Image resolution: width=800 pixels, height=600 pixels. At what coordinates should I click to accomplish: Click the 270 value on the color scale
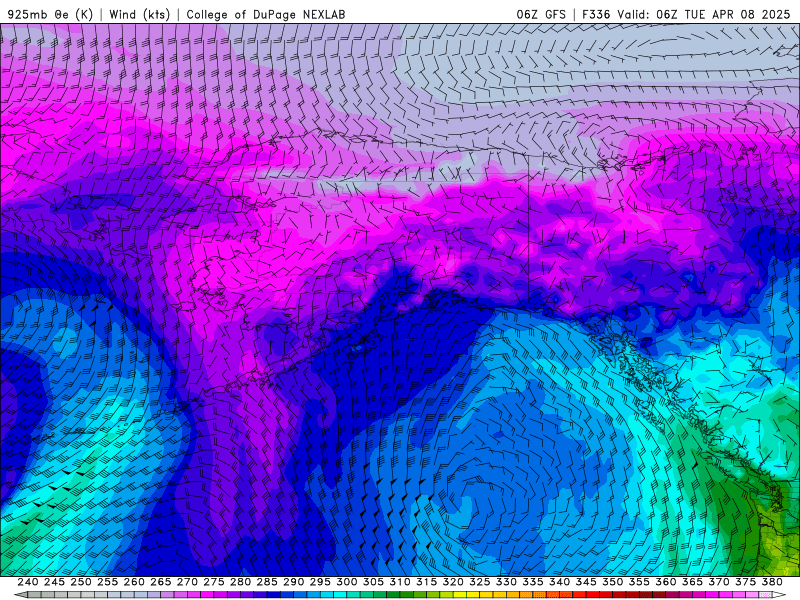pos(187,582)
